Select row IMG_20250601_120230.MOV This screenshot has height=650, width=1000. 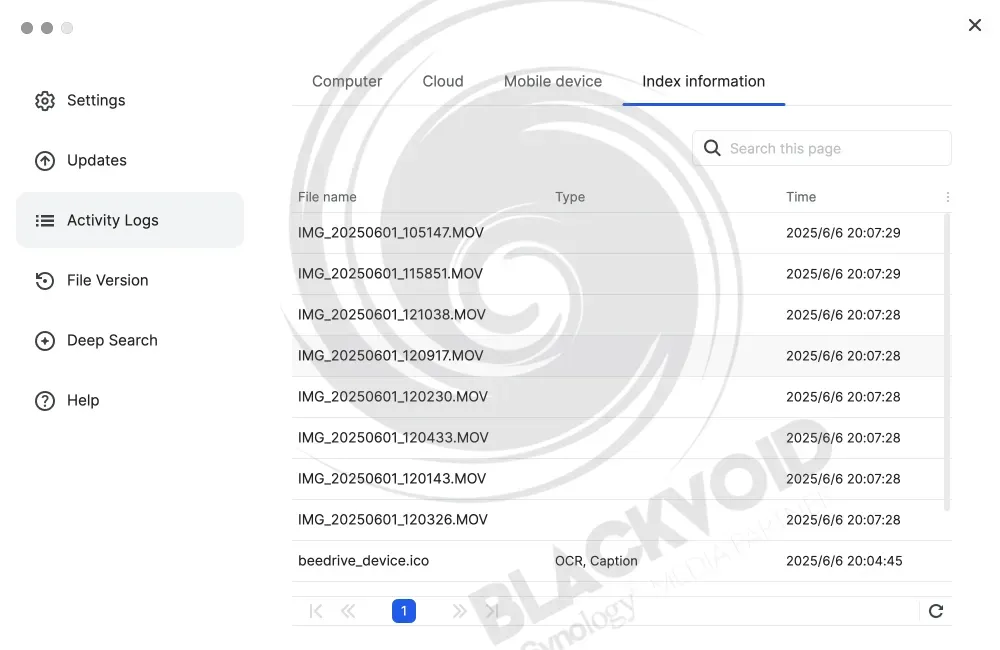click(x=622, y=397)
